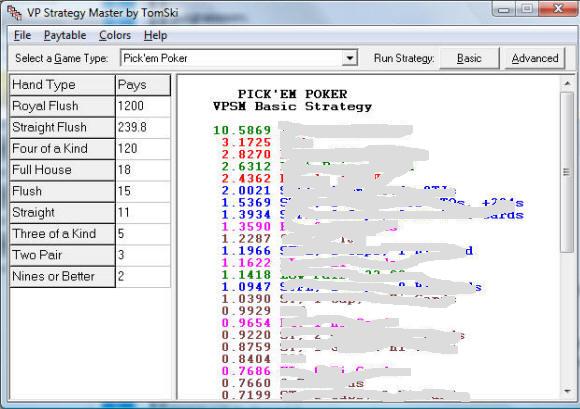The image size is (580, 409).
Task: Select the Straight Flush row label
Action: [62, 128]
